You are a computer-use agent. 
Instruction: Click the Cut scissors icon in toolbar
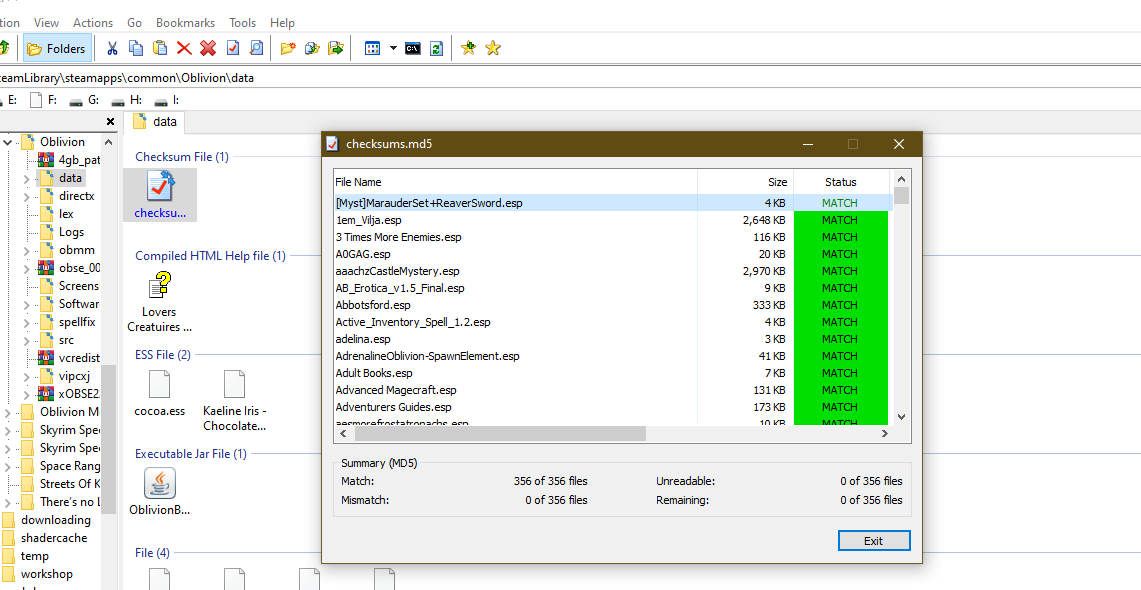pyautogui.click(x=112, y=49)
